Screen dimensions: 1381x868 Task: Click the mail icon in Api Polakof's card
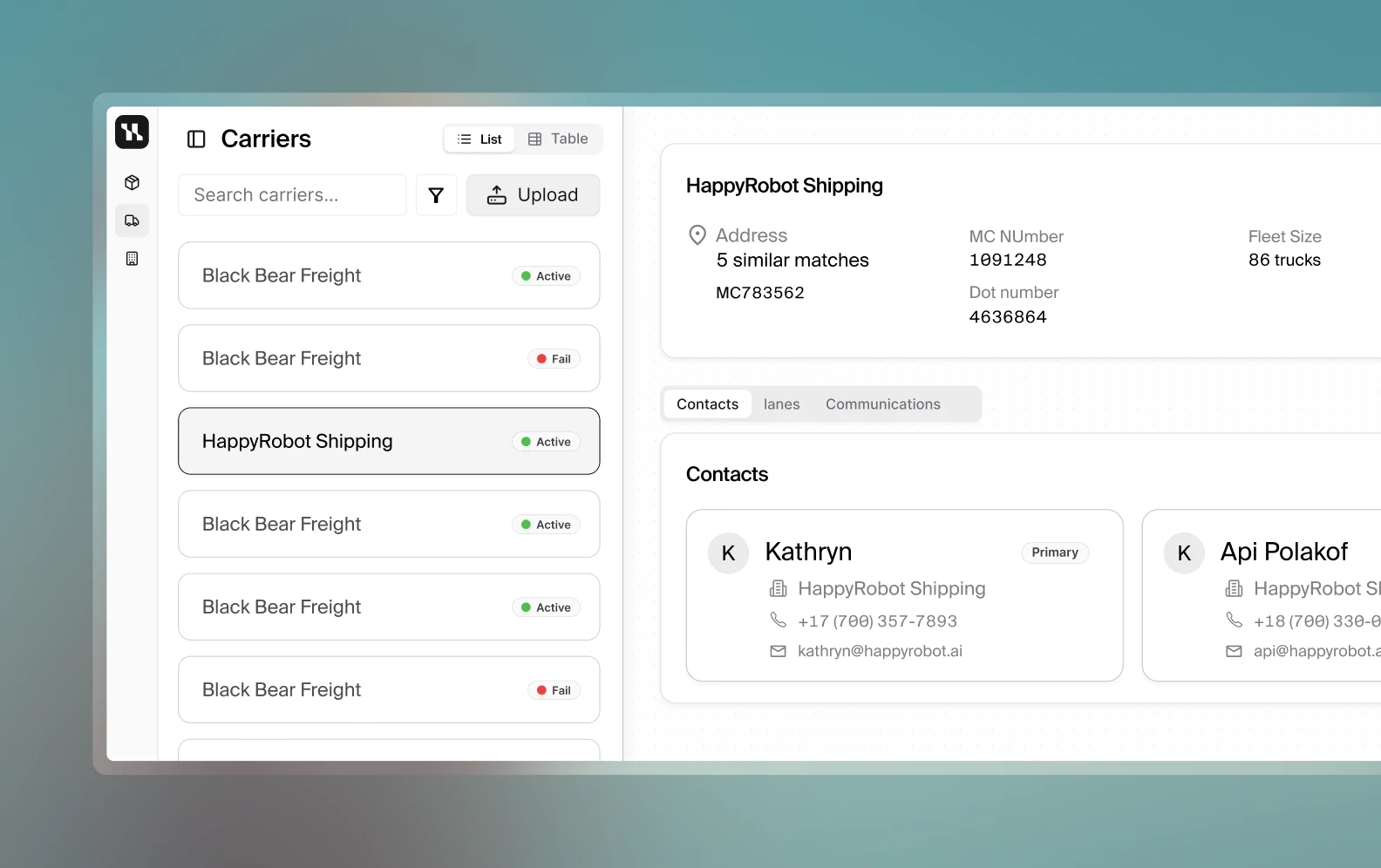tap(1234, 651)
